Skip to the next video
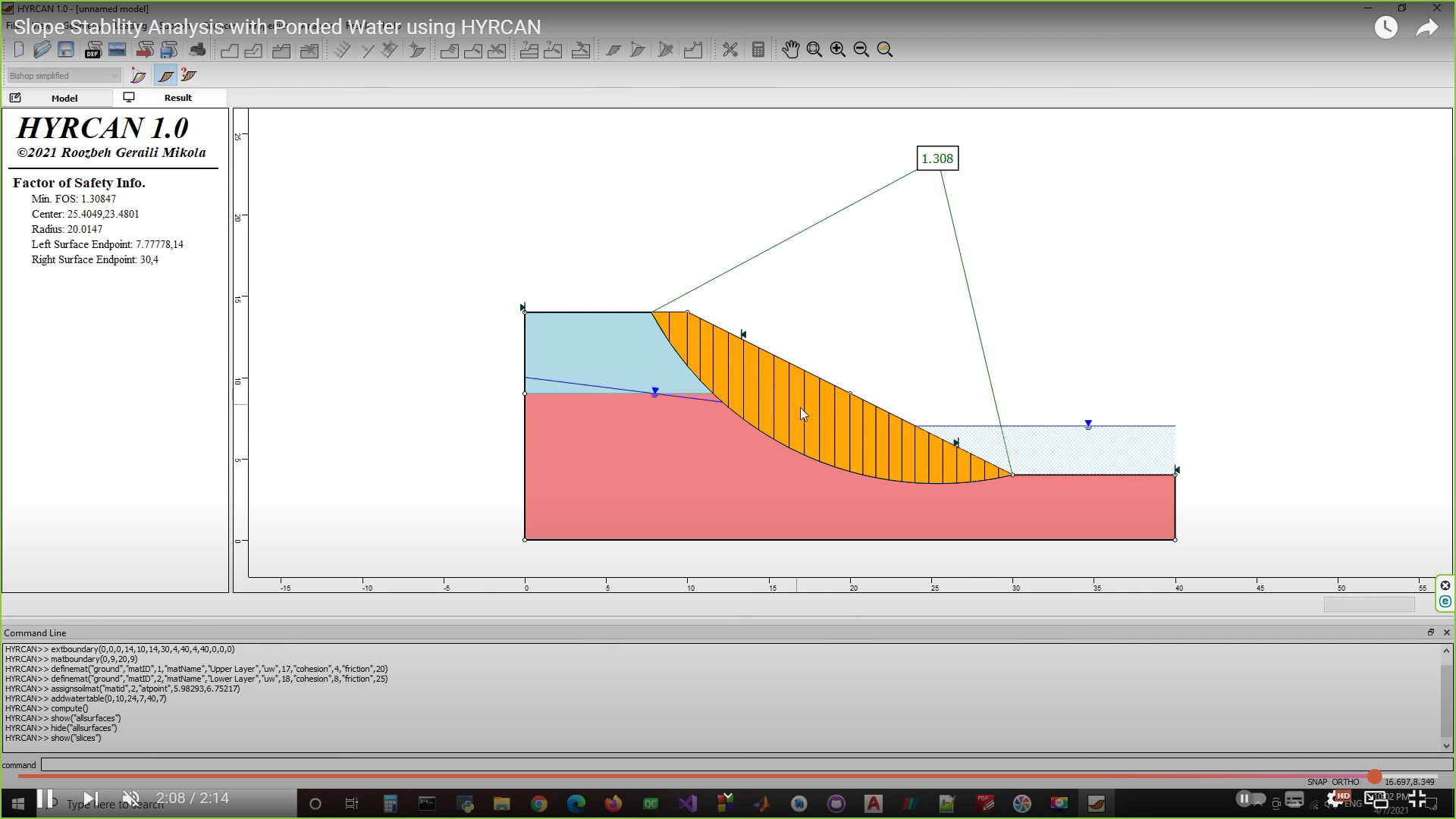This screenshot has width=1456, height=819. pos(89,799)
